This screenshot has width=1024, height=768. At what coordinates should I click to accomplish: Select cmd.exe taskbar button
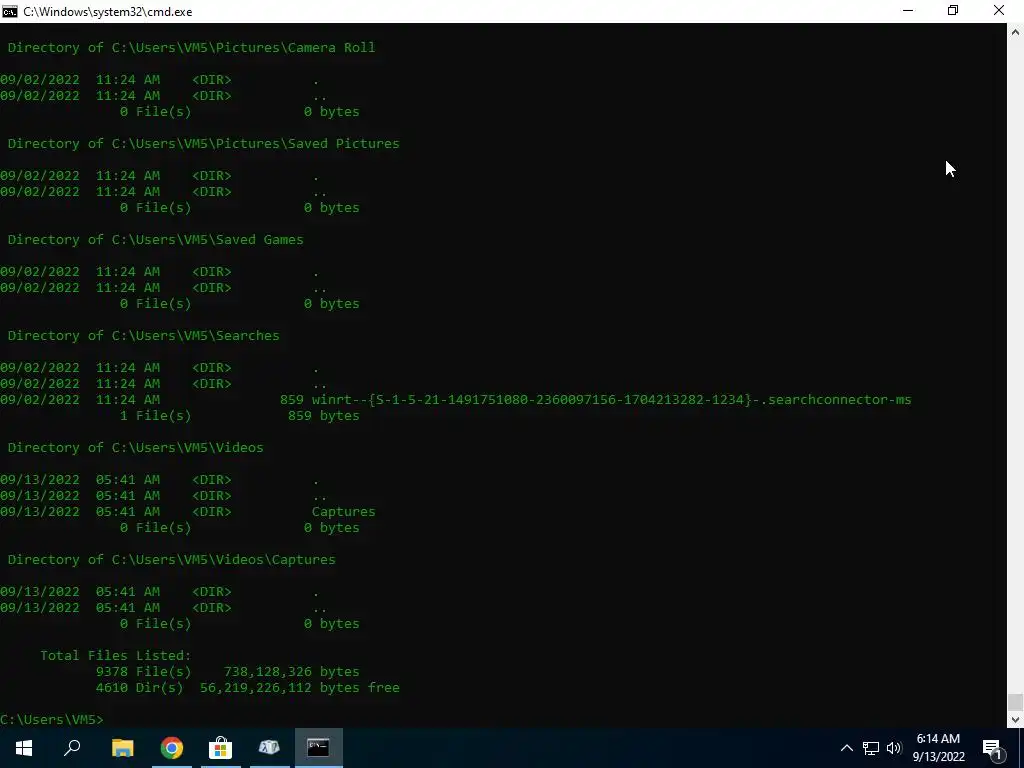click(x=319, y=748)
